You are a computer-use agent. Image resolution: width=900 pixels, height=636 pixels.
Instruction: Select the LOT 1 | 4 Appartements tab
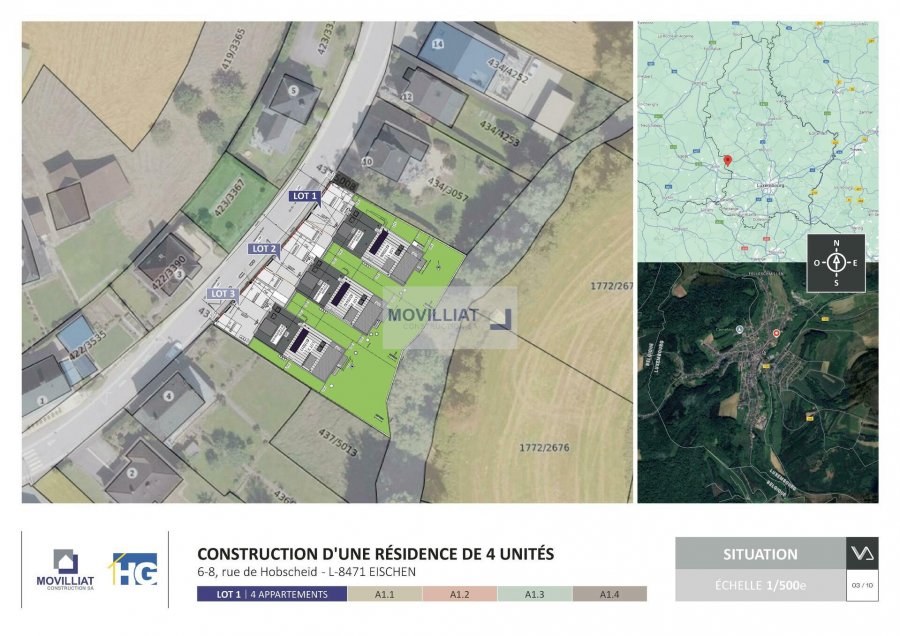pos(272,594)
